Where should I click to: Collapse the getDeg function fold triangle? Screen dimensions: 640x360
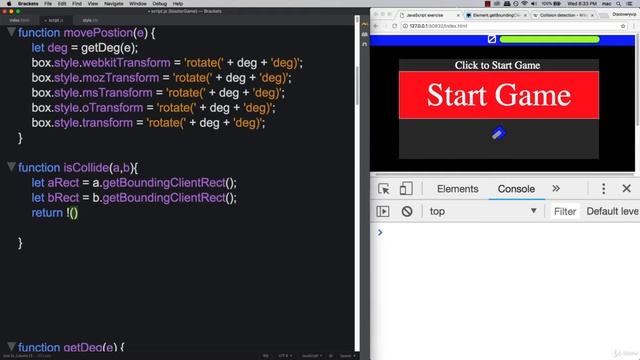(x=11, y=347)
